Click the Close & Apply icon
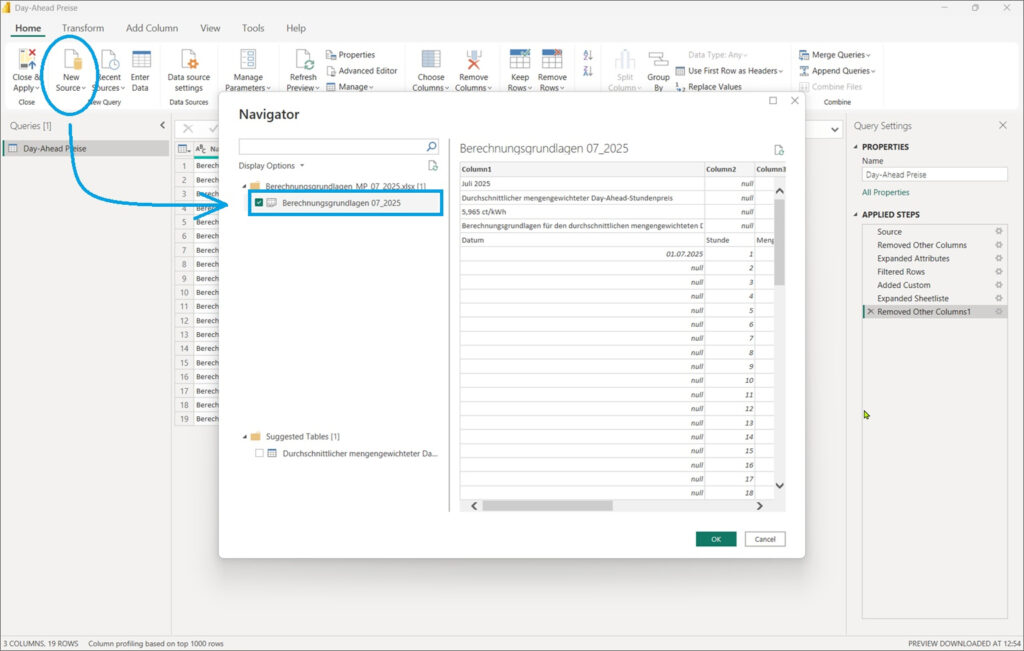Screen dimensions: 1024x651 click(27, 59)
